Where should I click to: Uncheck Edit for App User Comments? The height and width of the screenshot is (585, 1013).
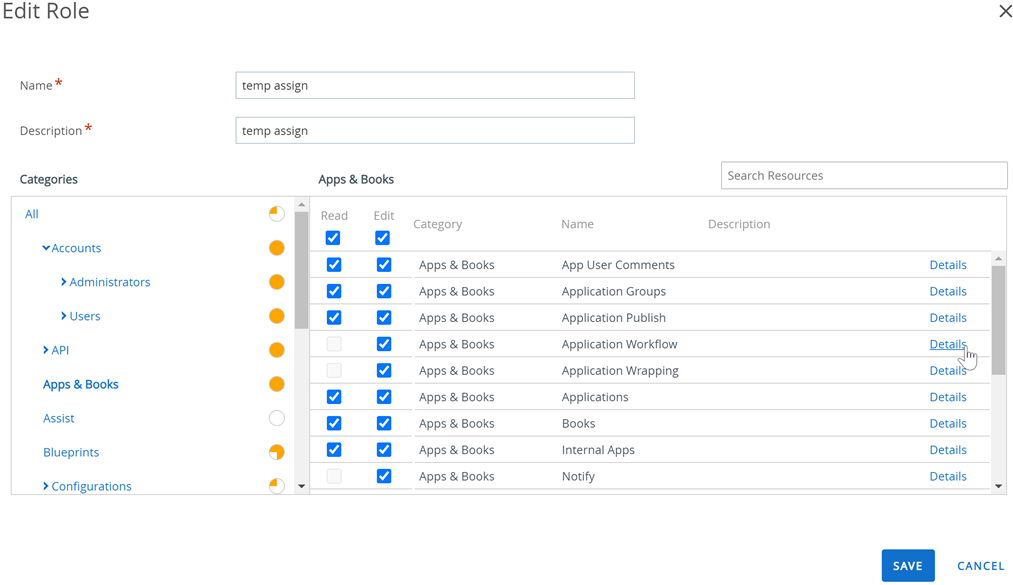(384, 265)
